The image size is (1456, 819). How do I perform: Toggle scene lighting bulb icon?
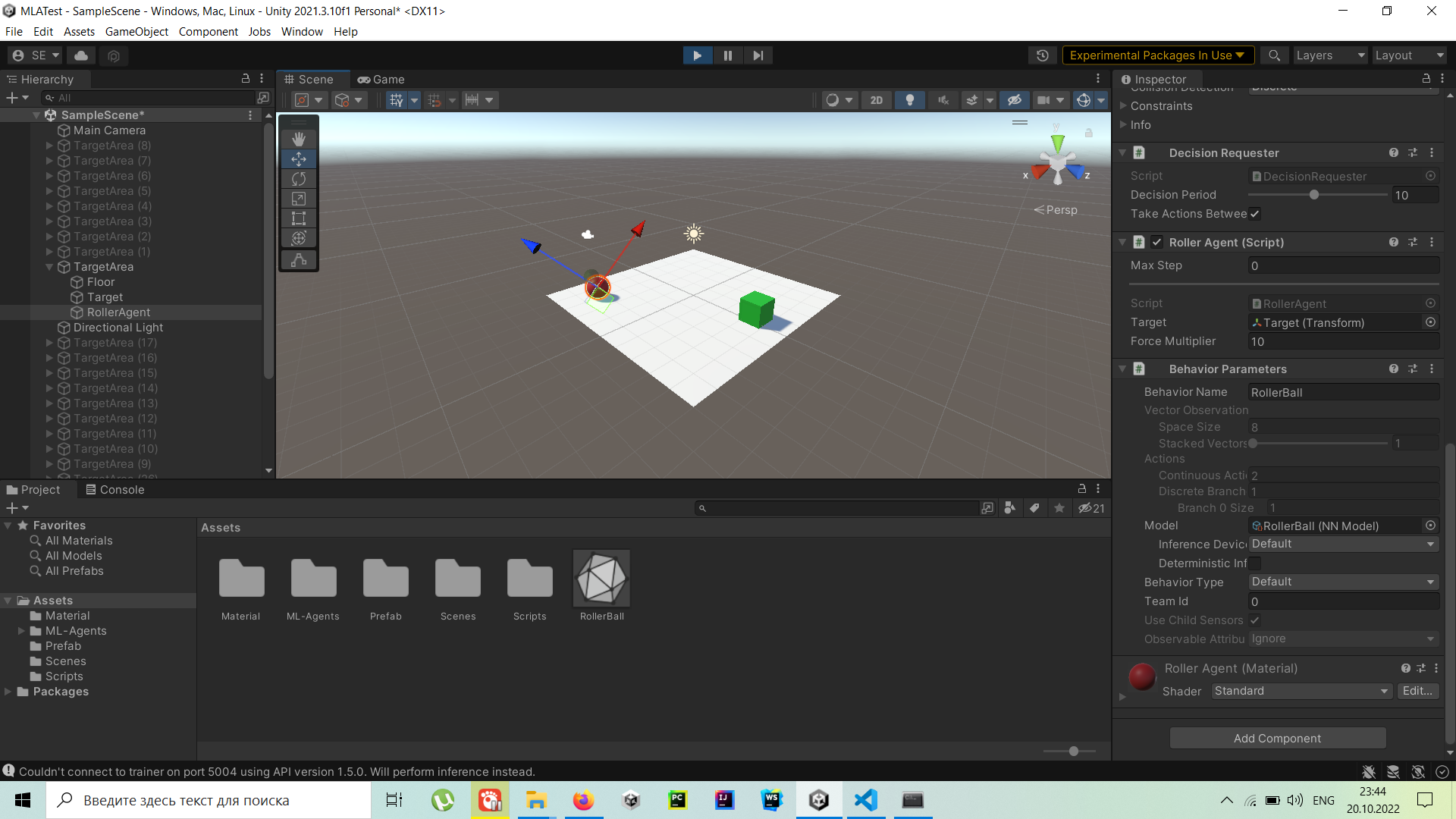(x=910, y=100)
